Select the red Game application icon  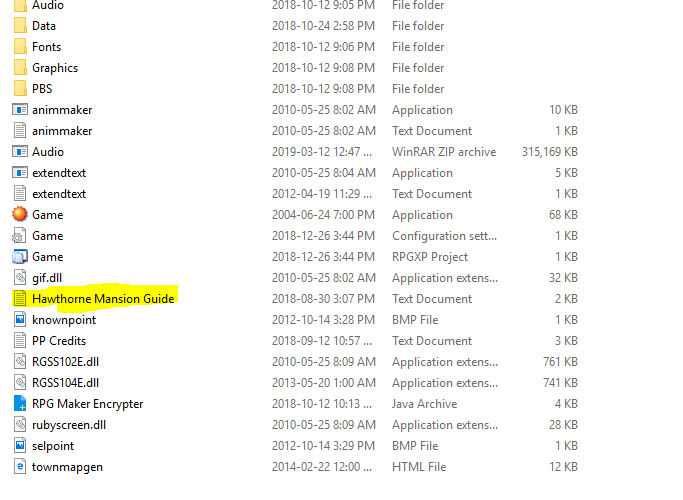point(20,215)
